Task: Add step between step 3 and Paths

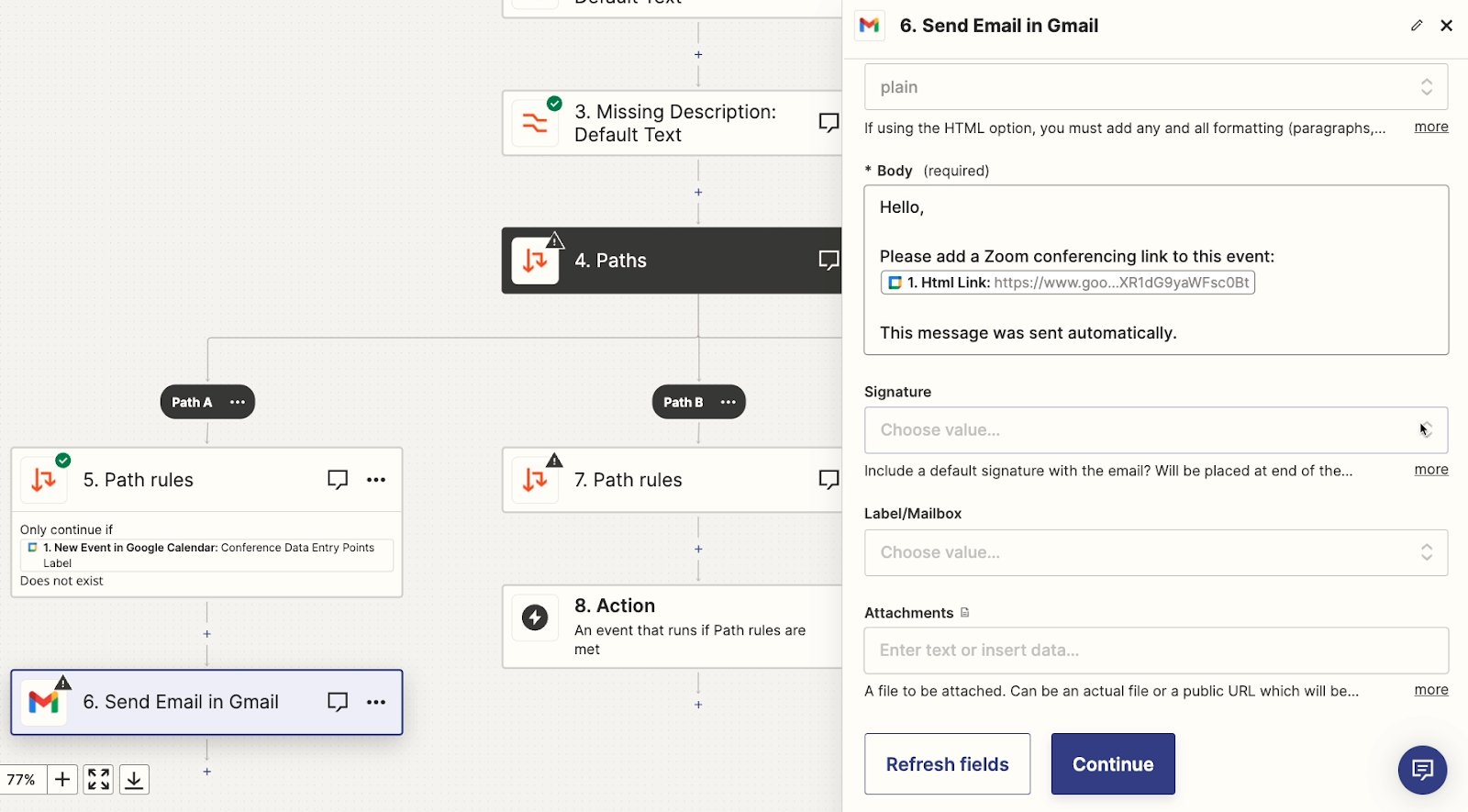Action: point(698,192)
